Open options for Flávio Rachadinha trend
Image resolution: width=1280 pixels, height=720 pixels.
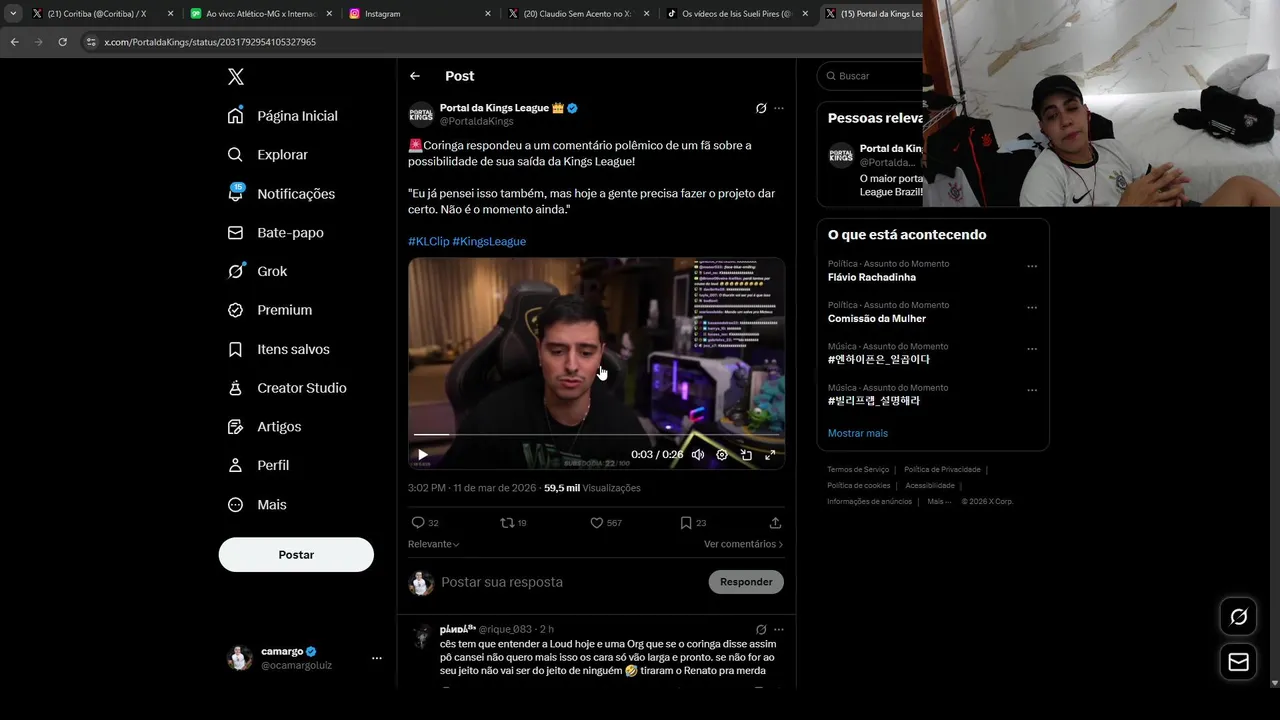pyautogui.click(x=1032, y=266)
